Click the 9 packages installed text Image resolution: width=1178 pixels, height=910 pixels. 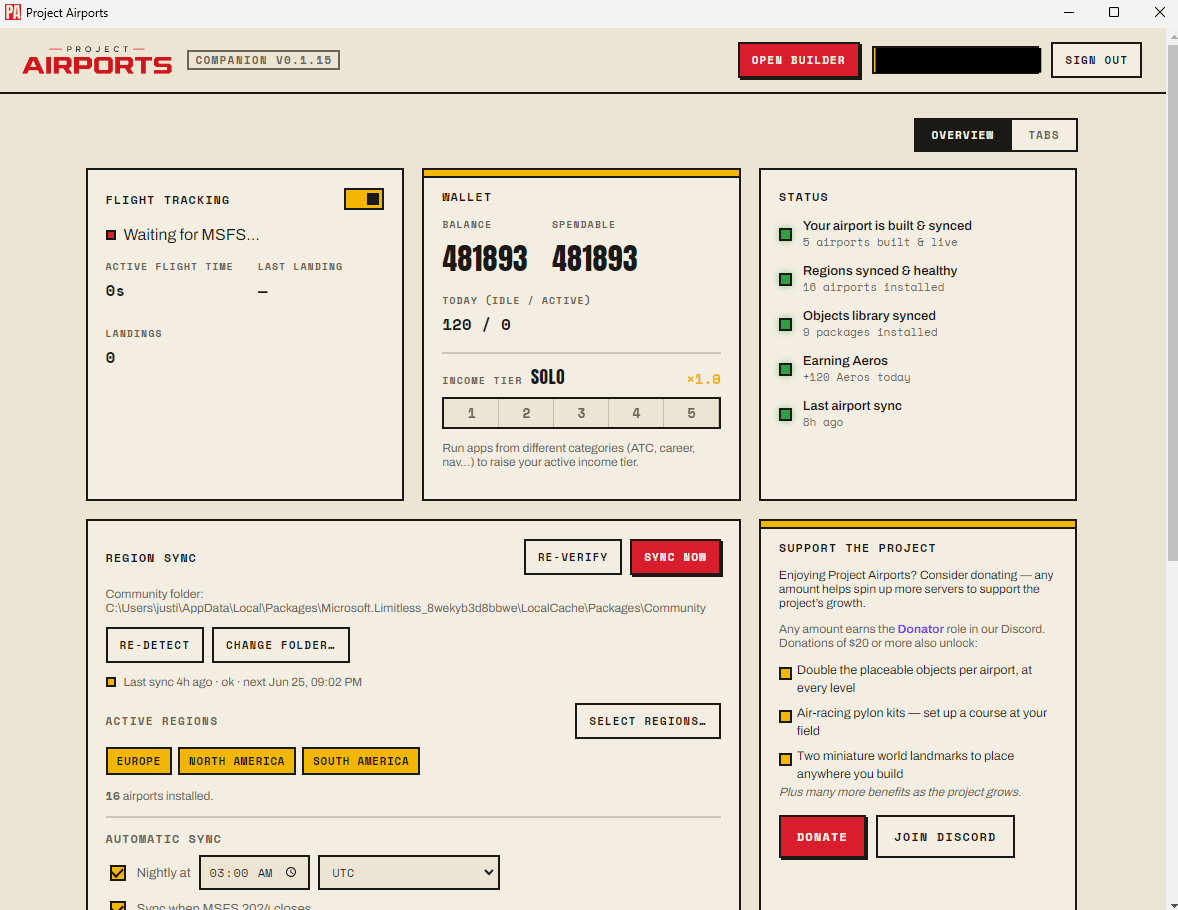tap(870, 332)
